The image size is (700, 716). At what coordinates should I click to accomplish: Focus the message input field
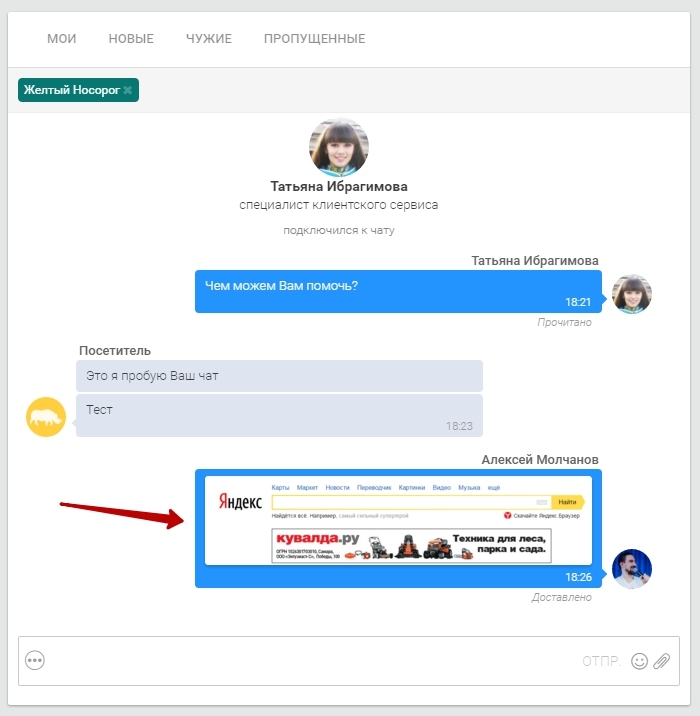click(349, 661)
